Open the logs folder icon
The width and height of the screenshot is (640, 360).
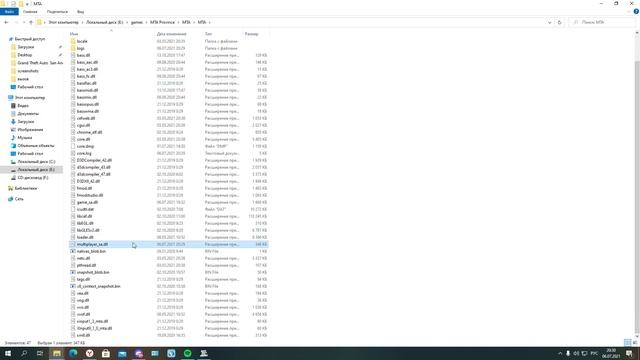coord(73,48)
